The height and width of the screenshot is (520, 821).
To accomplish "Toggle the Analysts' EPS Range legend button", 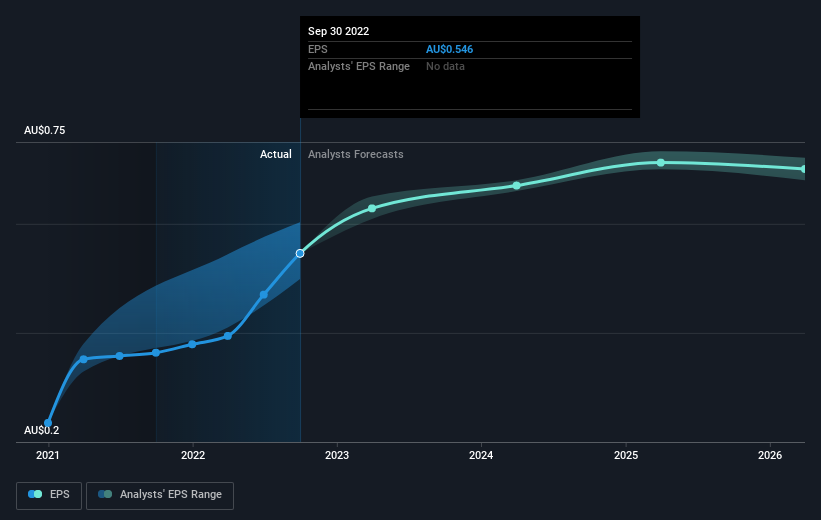I will click(160, 495).
